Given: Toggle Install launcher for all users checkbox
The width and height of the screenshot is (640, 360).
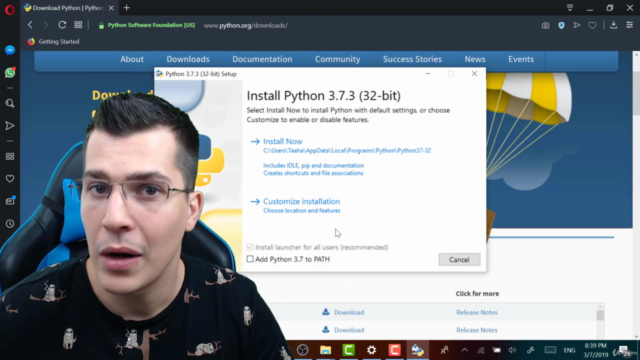Looking at the screenshot, I should point(250,247).
